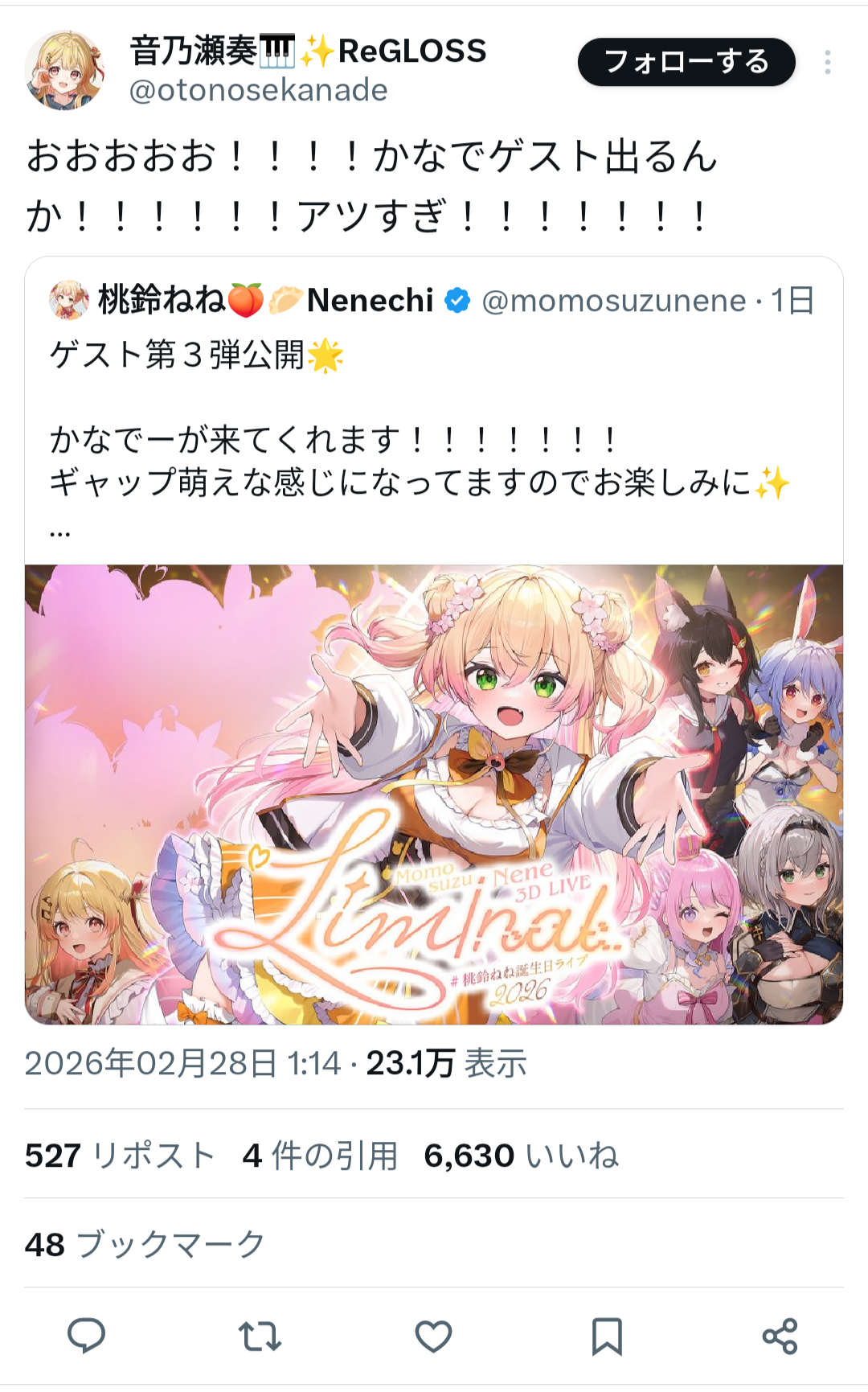This screenshot has width=868, height=1392.
Task: Open the 23.1万 表示 view count
Action: tap(447, 1064)
